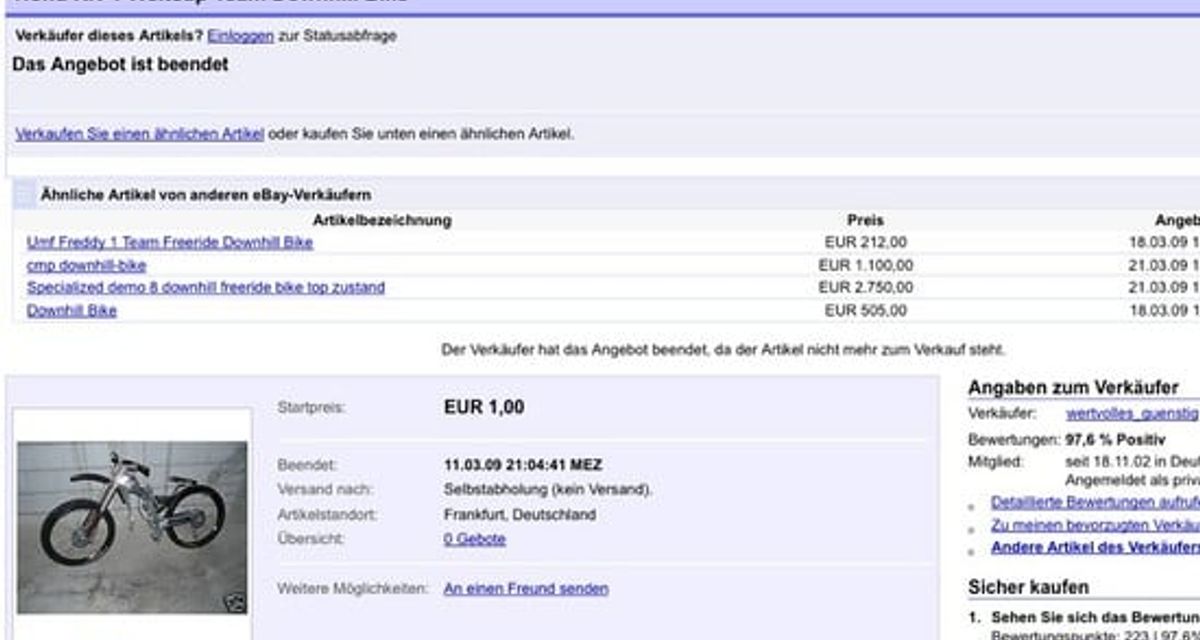Open the cmp downhill-bike listing

[x=86, y=265]
